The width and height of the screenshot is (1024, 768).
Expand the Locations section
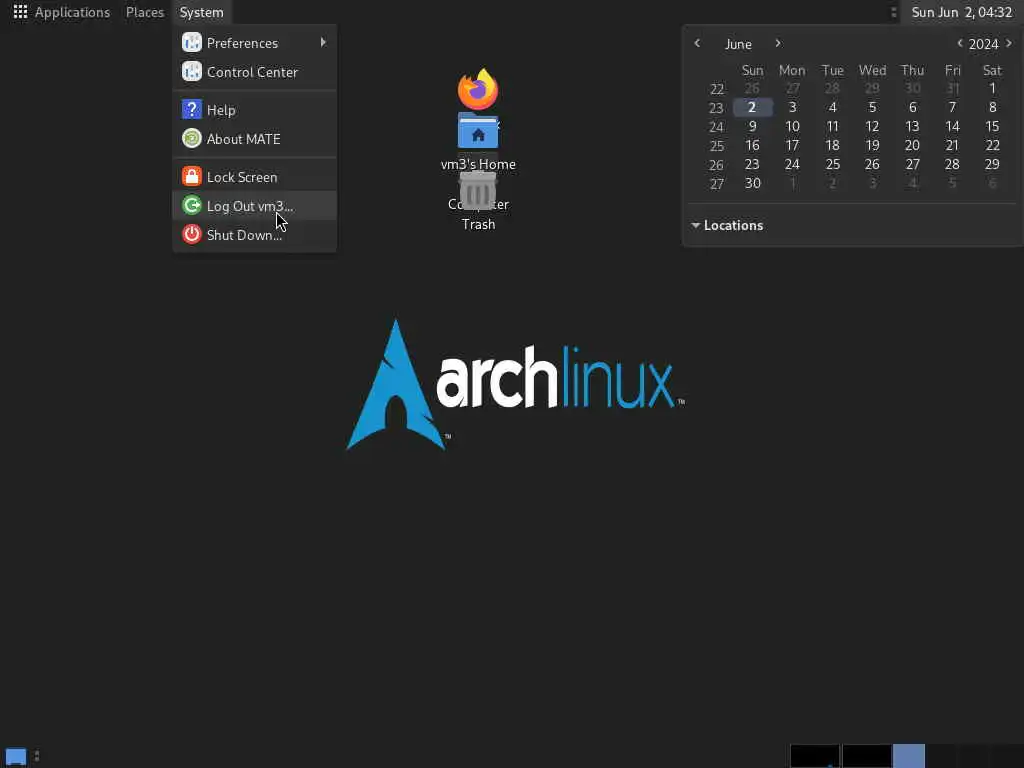pos(727,225)
